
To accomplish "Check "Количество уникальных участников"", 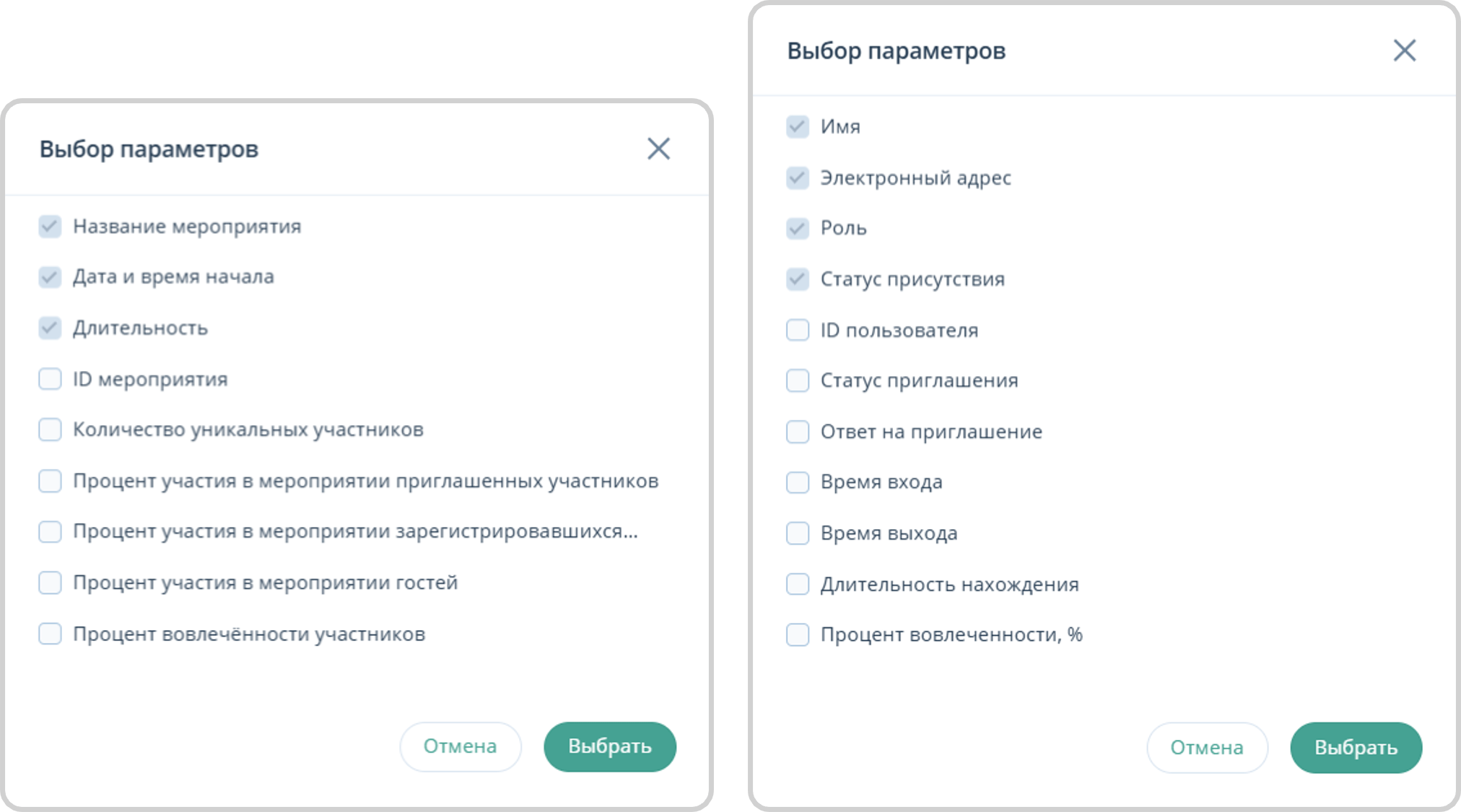I will 49,429.
